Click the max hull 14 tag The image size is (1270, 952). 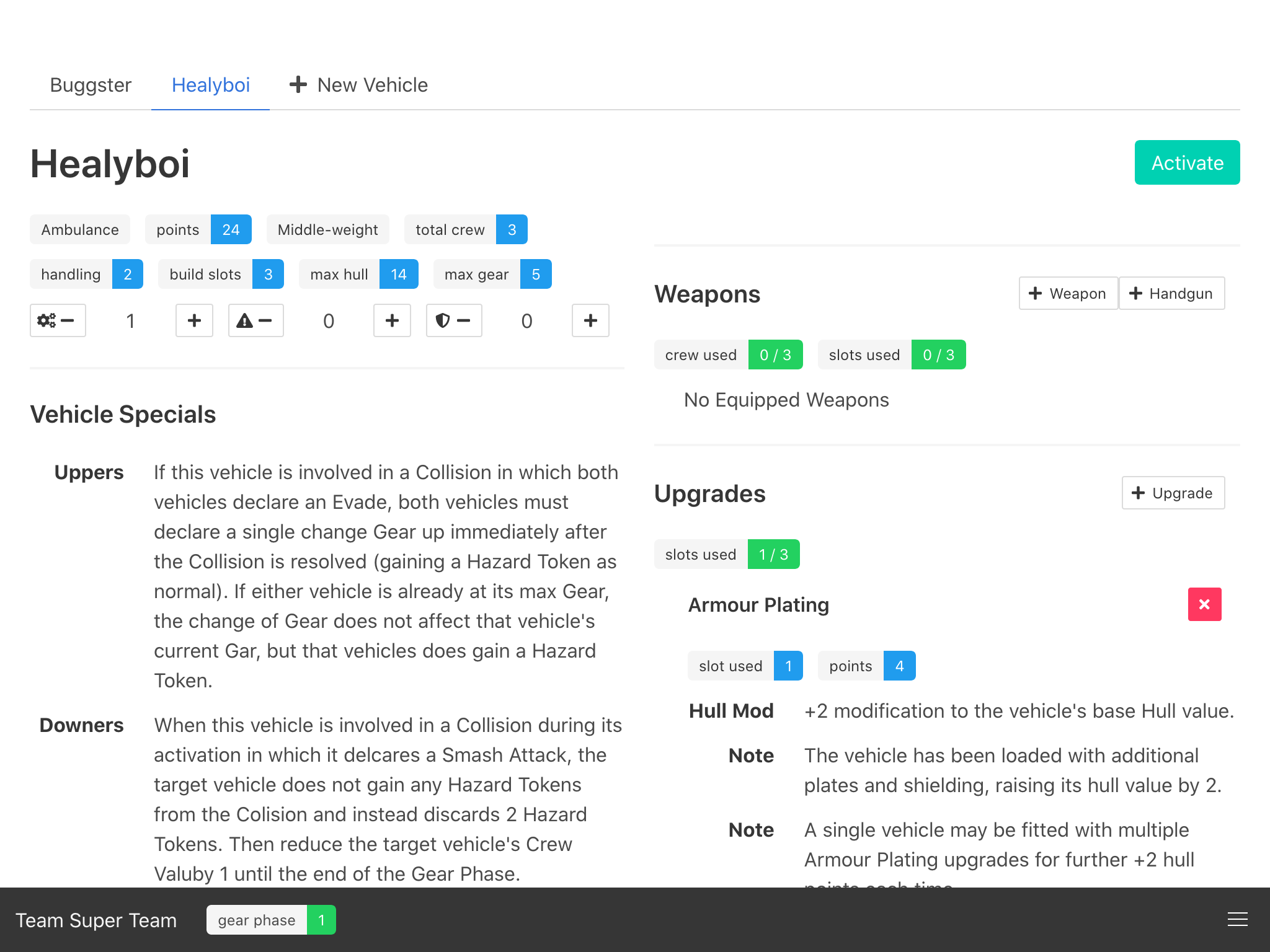(358, 274)
